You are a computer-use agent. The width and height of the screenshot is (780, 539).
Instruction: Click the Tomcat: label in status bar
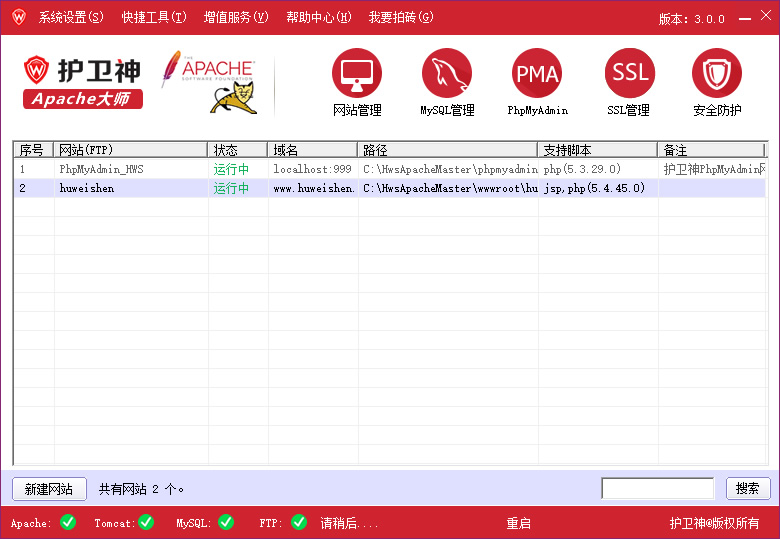(x=115, y=523)
